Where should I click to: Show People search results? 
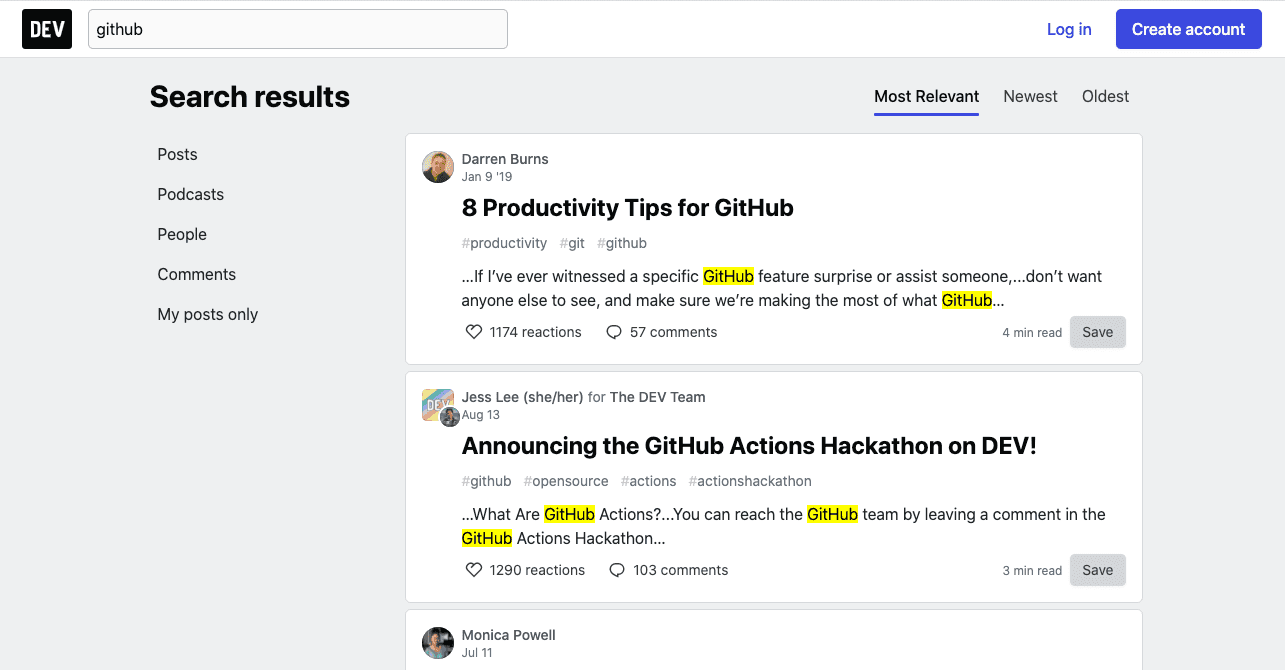pos(182,234)
